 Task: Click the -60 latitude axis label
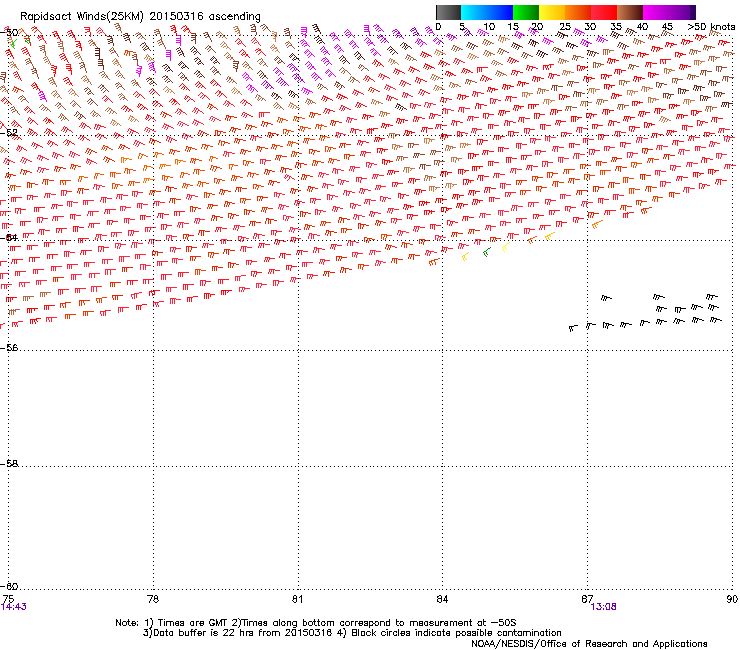point(10,586)
